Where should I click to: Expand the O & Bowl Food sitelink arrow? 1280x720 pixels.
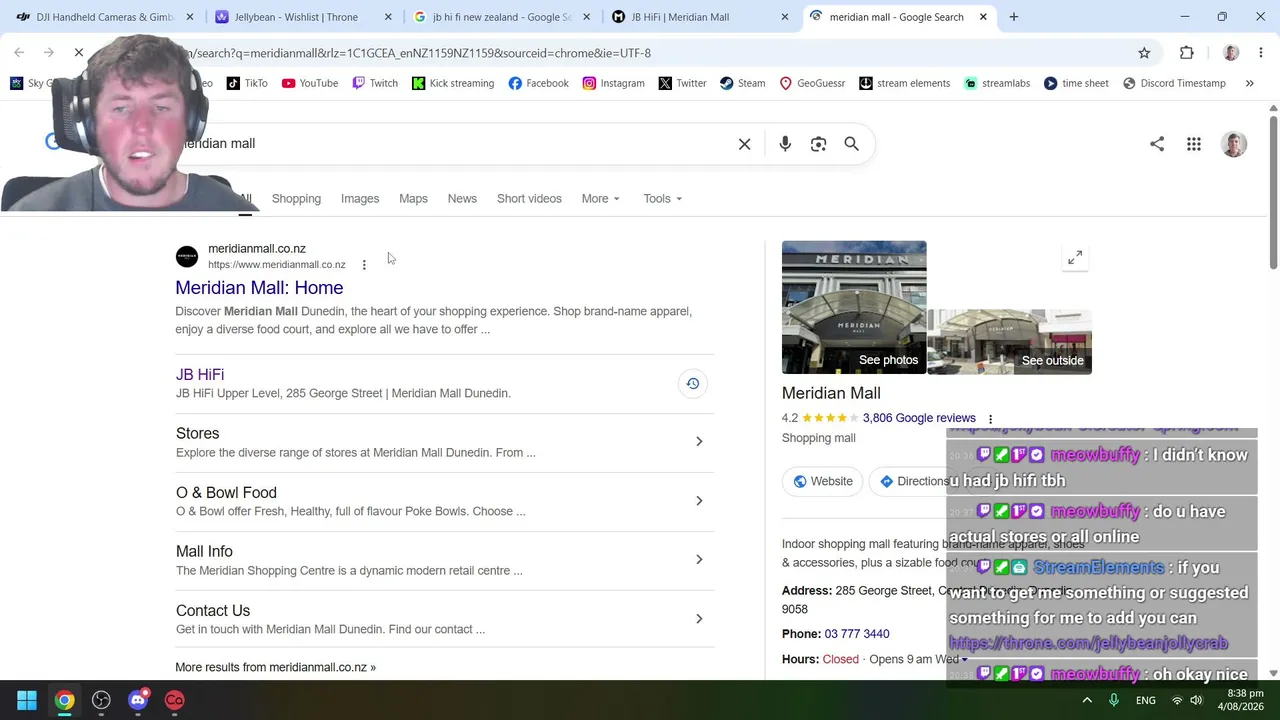699,501
